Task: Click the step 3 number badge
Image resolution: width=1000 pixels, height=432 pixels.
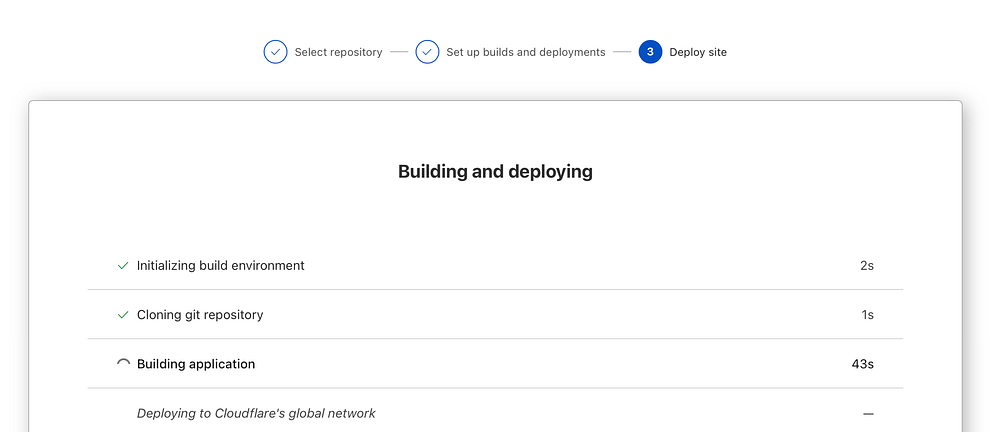Action: [650, 52]
